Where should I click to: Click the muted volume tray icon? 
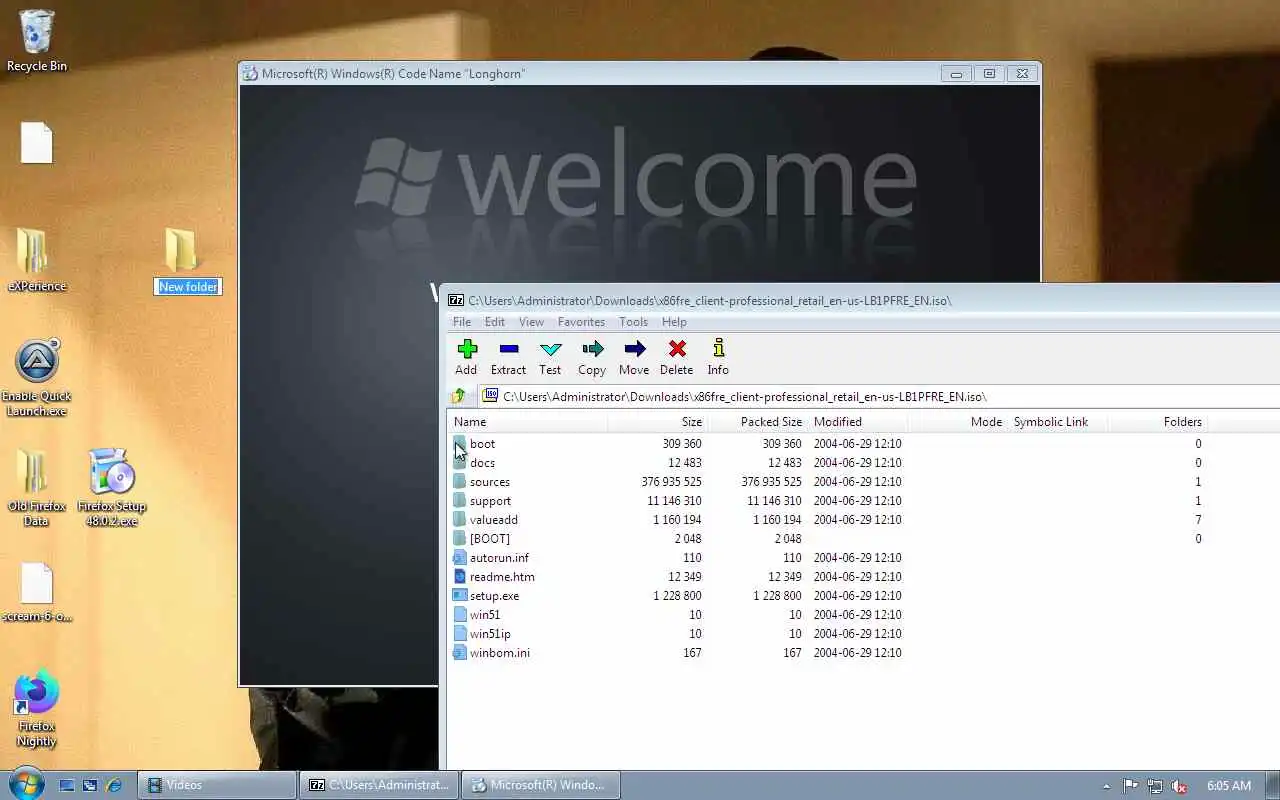coord(1179,786)
